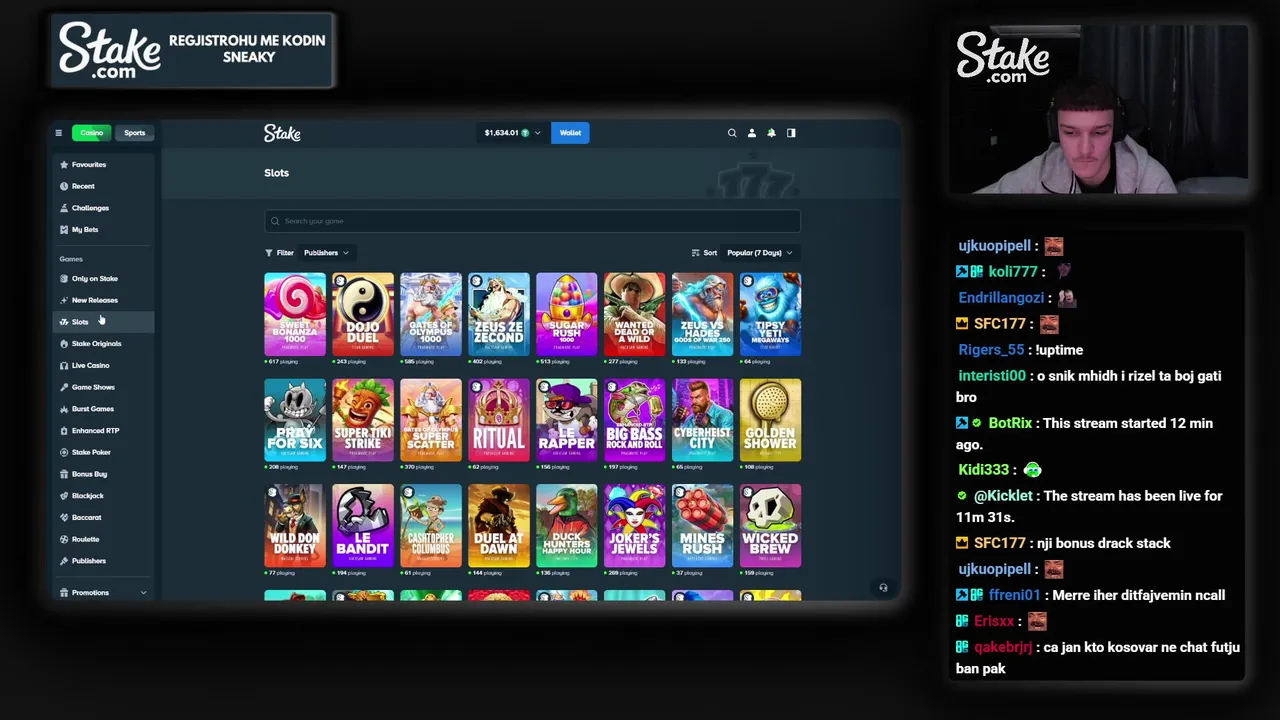Image resolution: width=1280 pixels, height=720 pixels.
Task: Open the Pray For Six game
Action: tap(295, 420)
